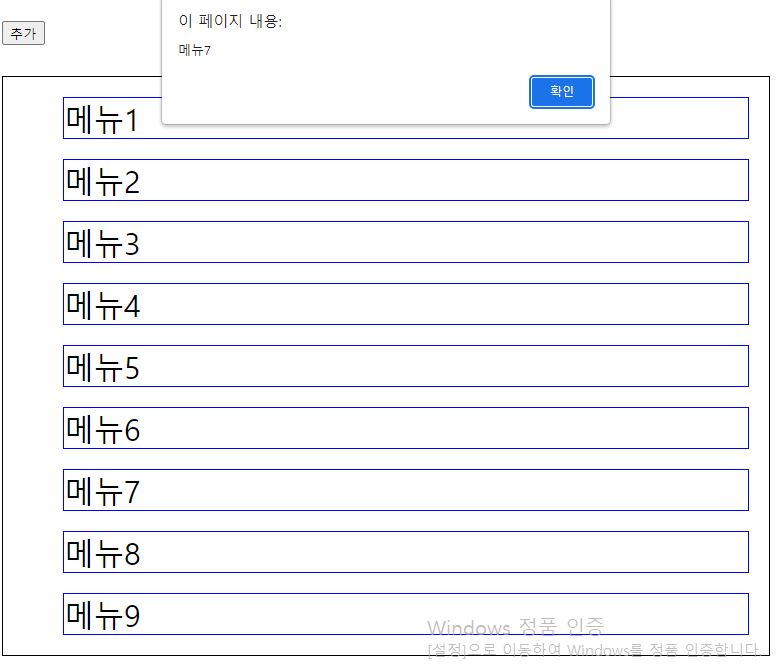Screen dimensions: 777x667
Task: Select the 메뉴5 item
Action: [x=406, y=366]
